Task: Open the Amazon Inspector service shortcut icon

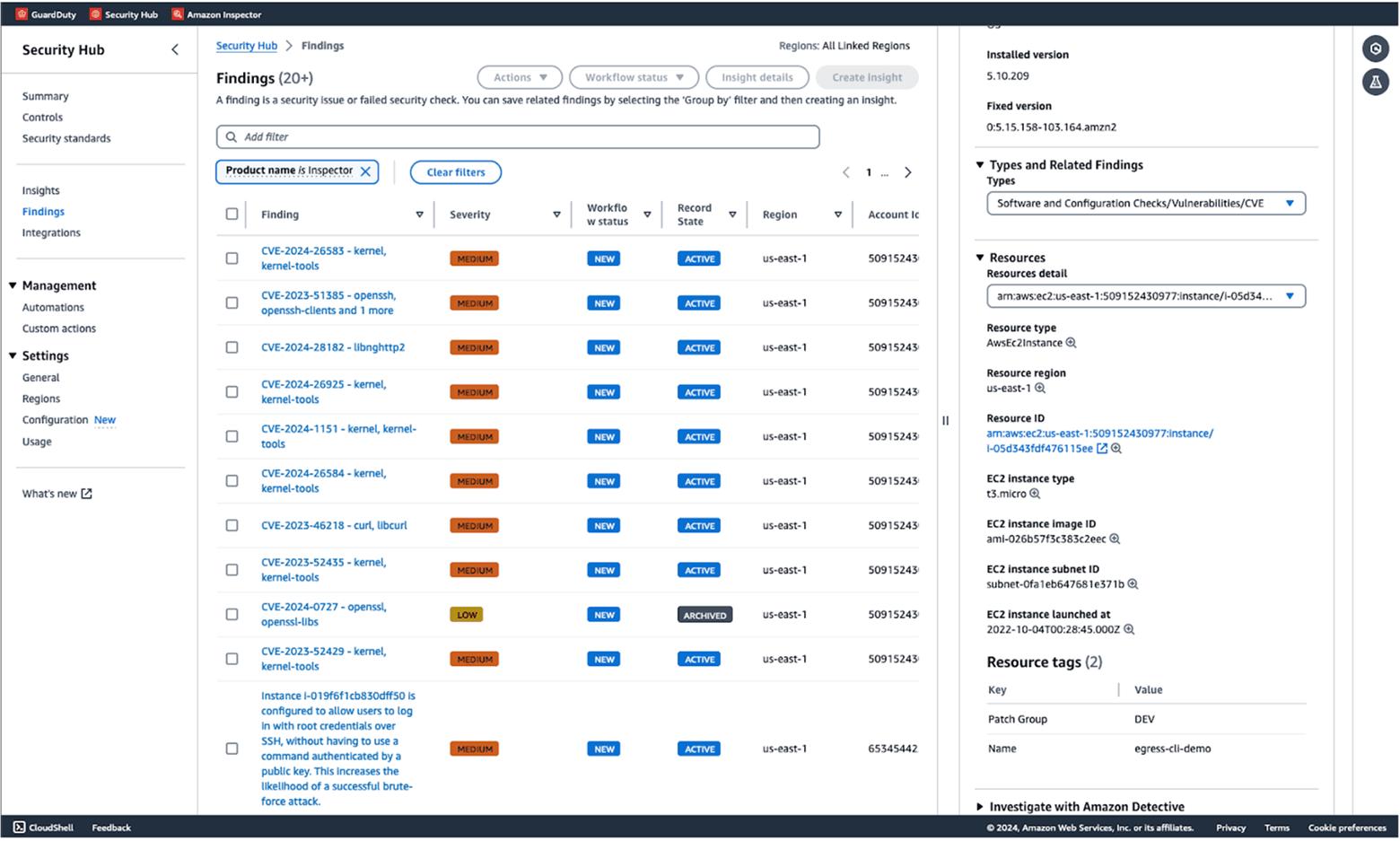Action: (177, 14)
